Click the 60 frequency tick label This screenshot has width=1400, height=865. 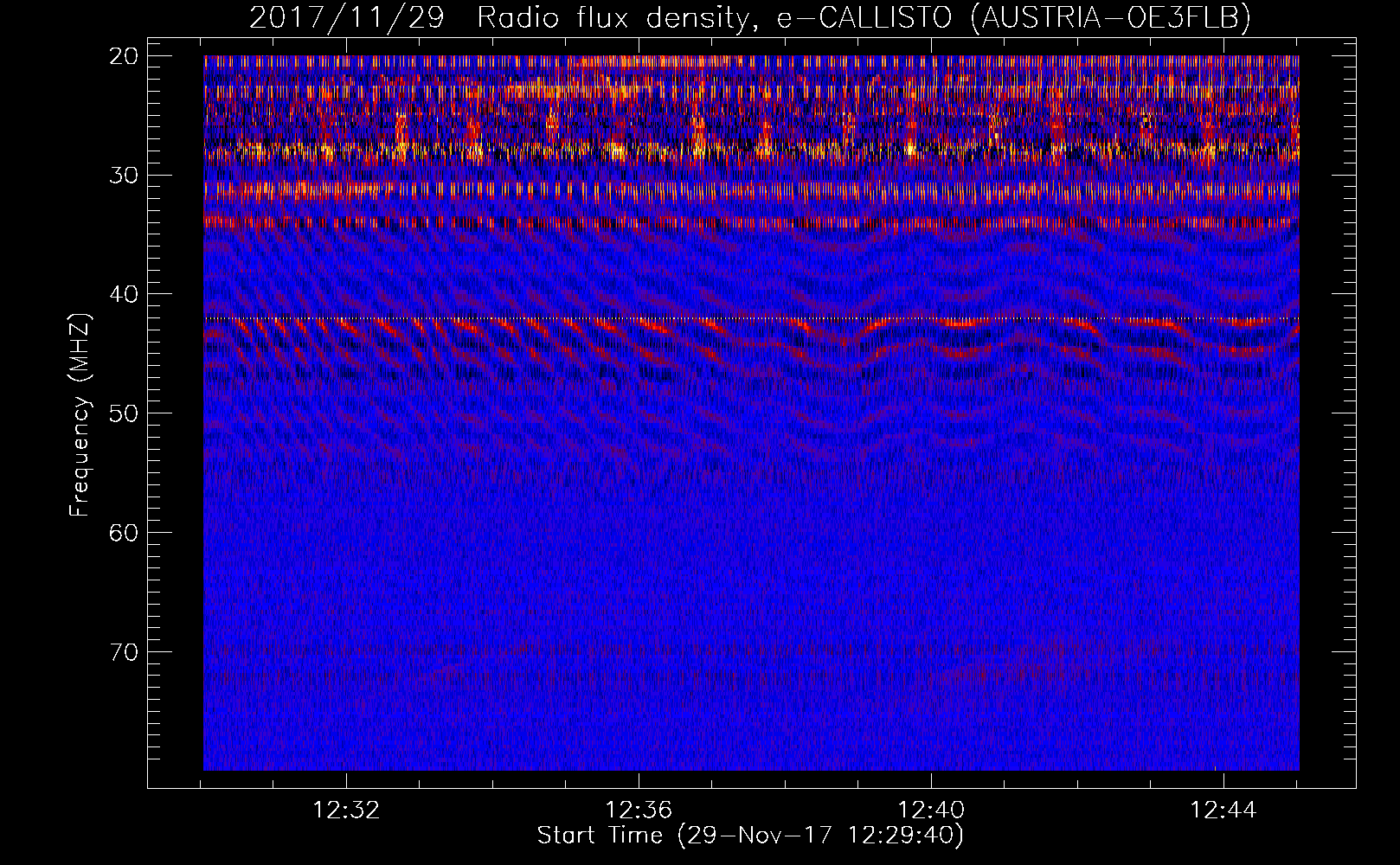click(x=124, y=532)
